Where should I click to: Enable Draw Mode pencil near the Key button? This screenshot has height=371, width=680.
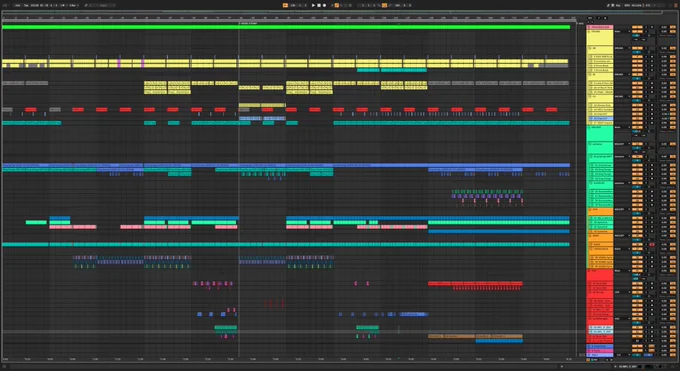[x=608, y=5]
